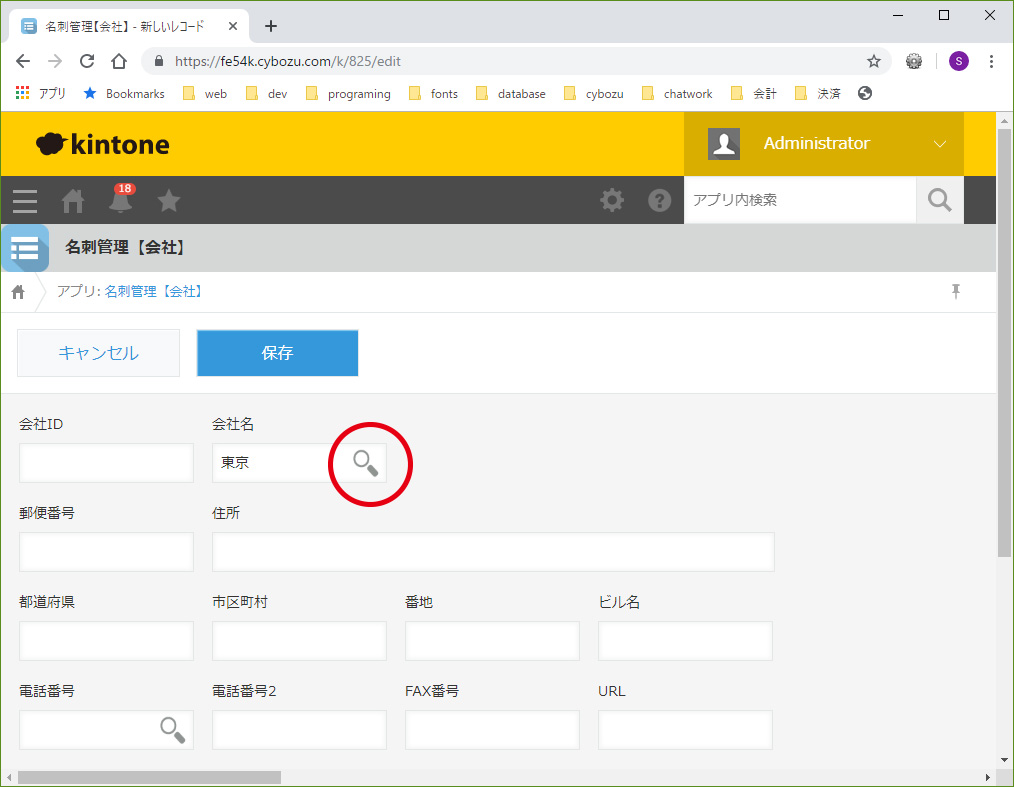Open the database bookmarks folder
The width and height of the screenshot is (1014, 787).
point(511,94)
